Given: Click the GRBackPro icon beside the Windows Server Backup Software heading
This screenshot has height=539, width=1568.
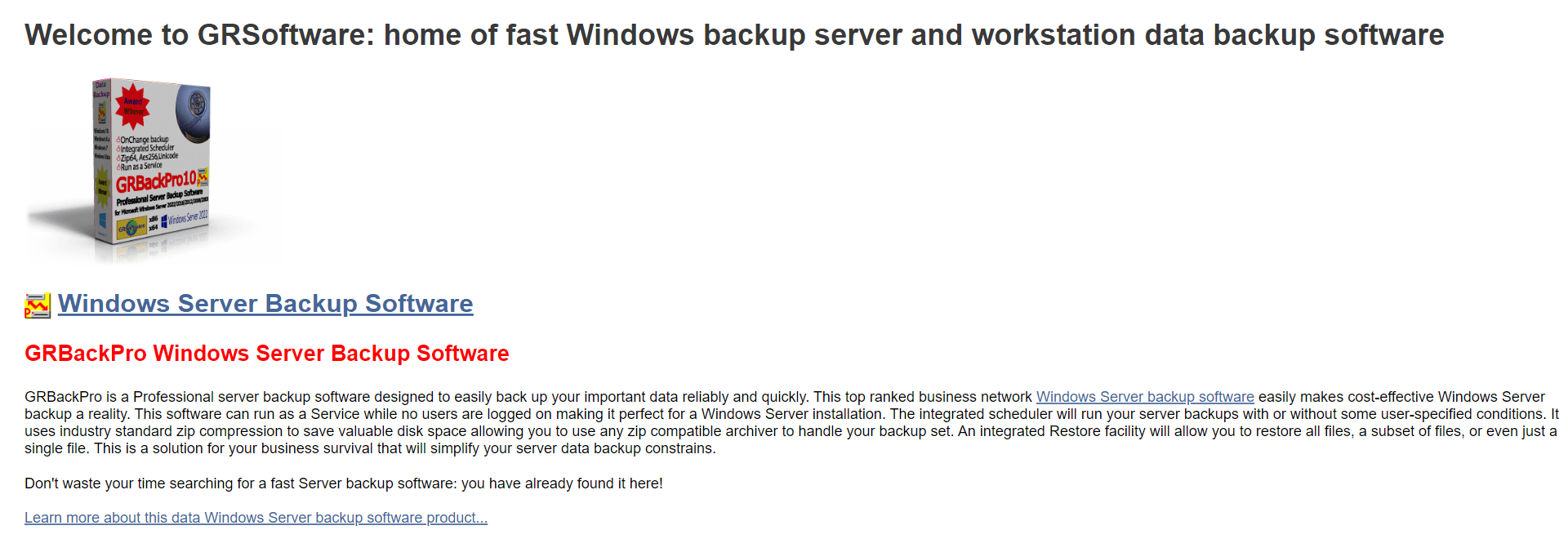Looking at the screenshot, I should click(x=38, y=305).
